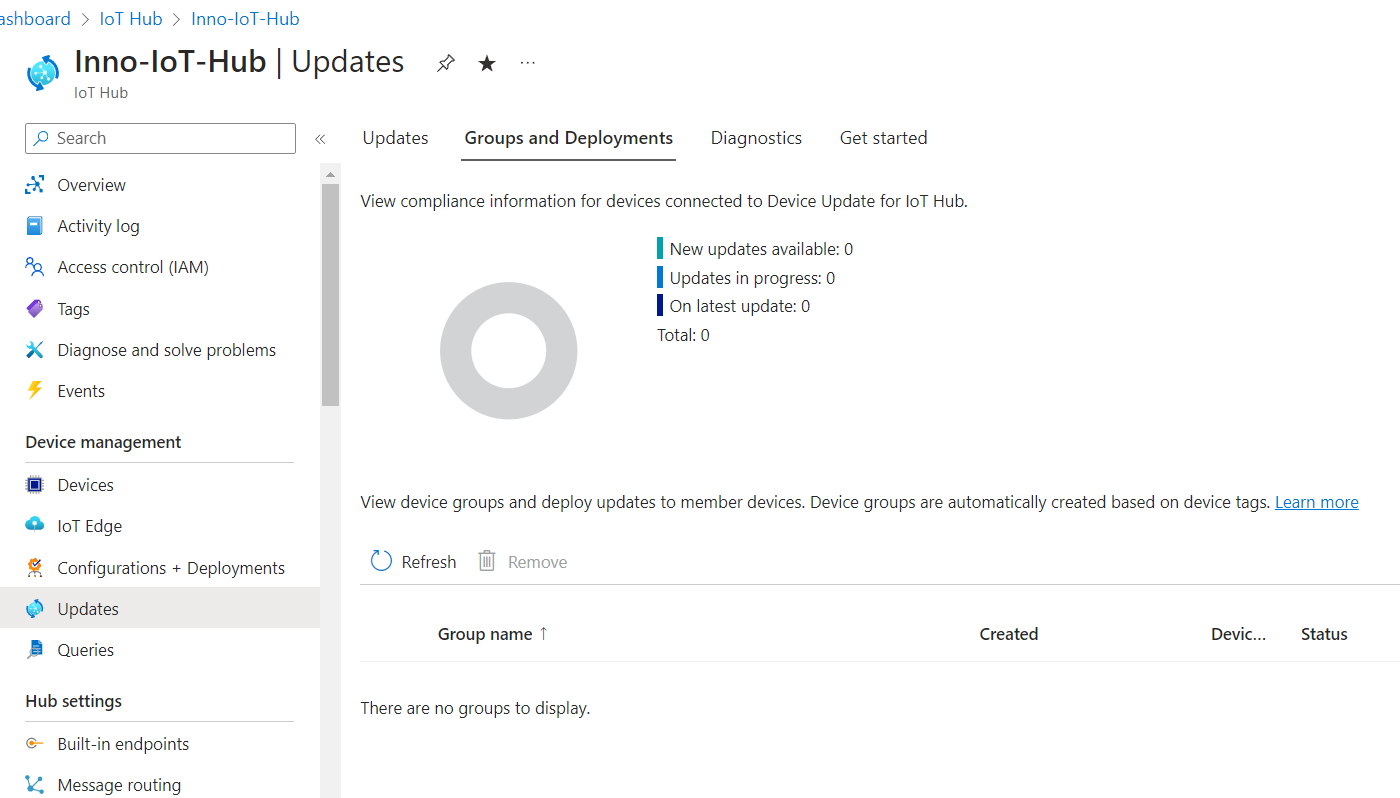Click the Built-in endpoints icon

[x=35, y=744]
